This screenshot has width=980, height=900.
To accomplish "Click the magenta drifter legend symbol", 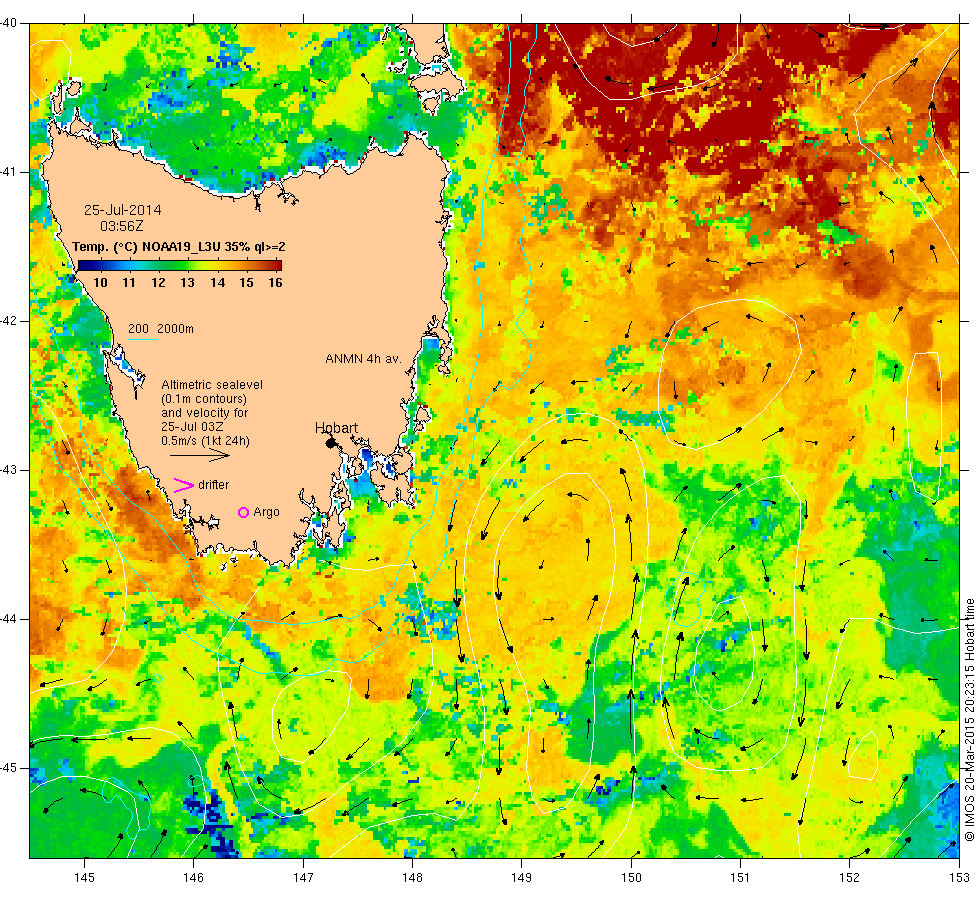I will [183, 485].
